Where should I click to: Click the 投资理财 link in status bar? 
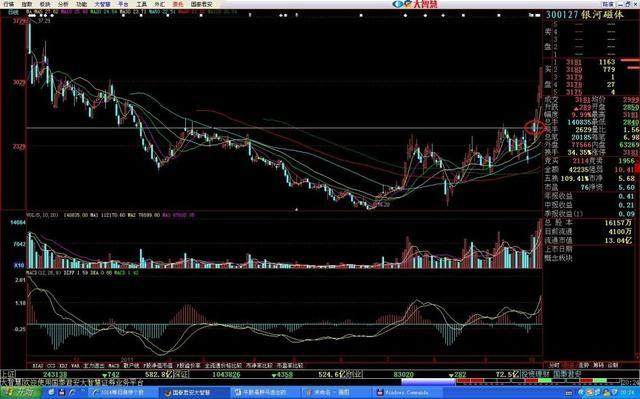(536, 373)
